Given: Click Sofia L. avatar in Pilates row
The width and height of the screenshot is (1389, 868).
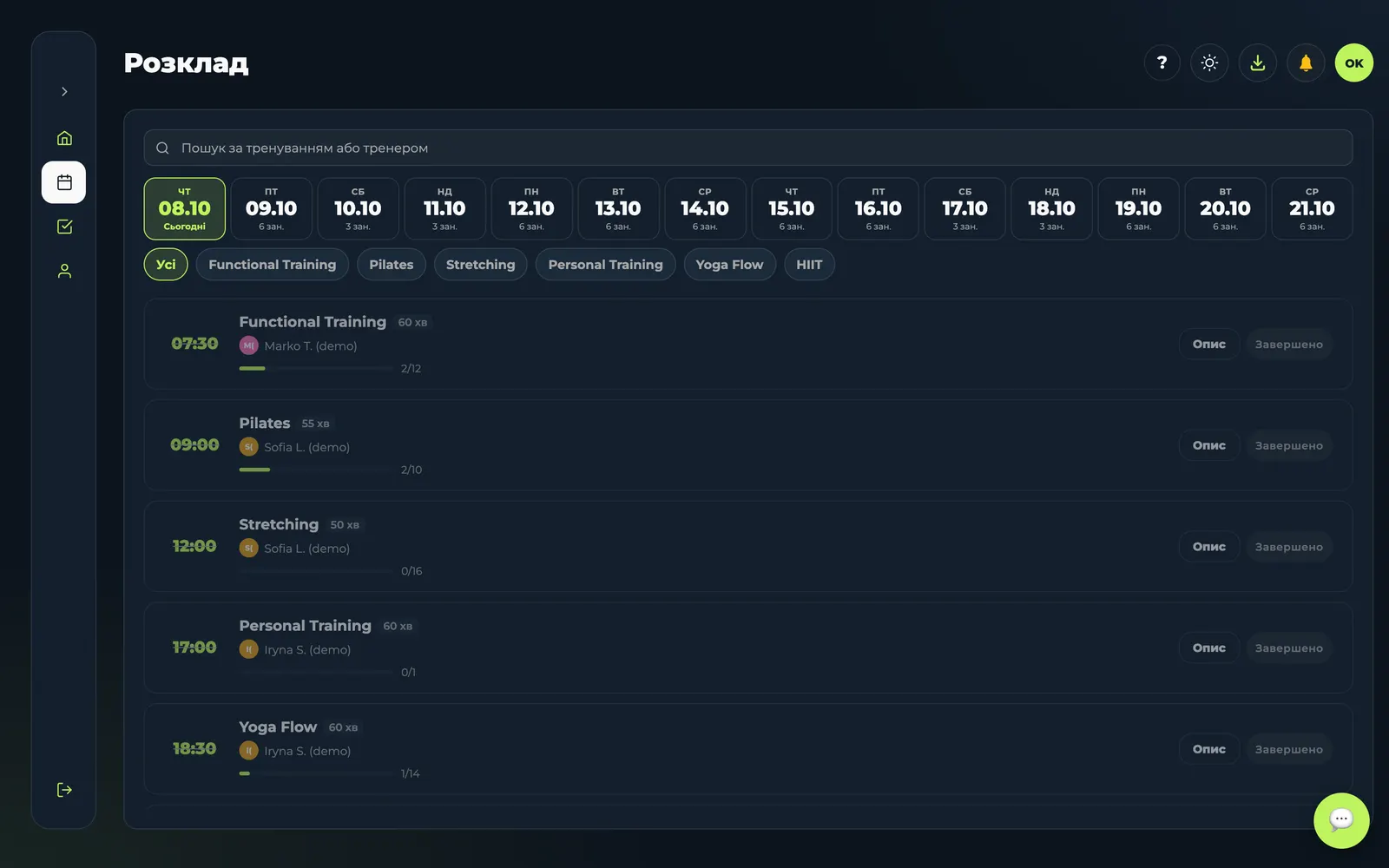Looking at the screenshot, I should pos(249,447).
